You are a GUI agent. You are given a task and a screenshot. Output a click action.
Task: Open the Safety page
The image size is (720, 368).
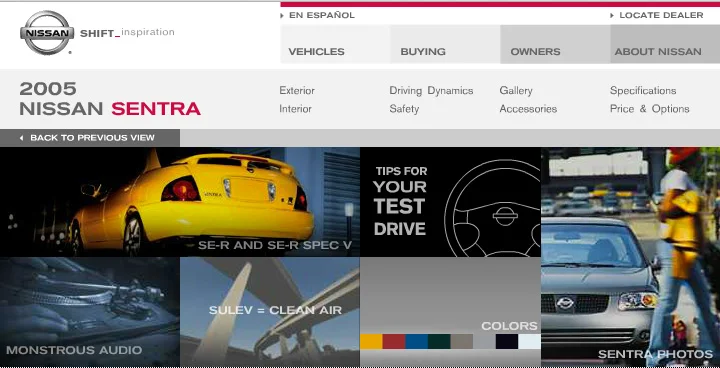coord(404,109)
